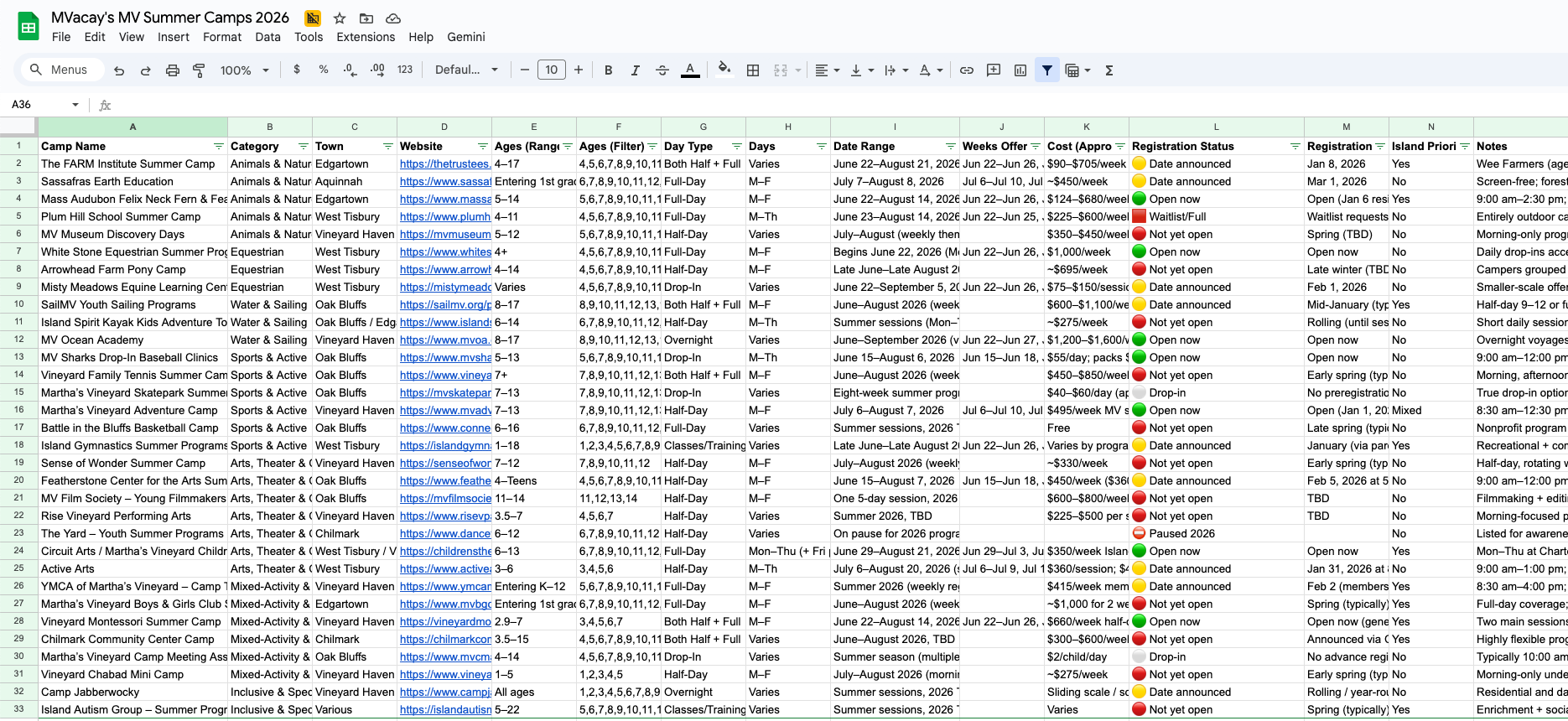Increase font size with plus button
Image resolution: width=1568 pixels, height=721 pixels.
point(579,70)
